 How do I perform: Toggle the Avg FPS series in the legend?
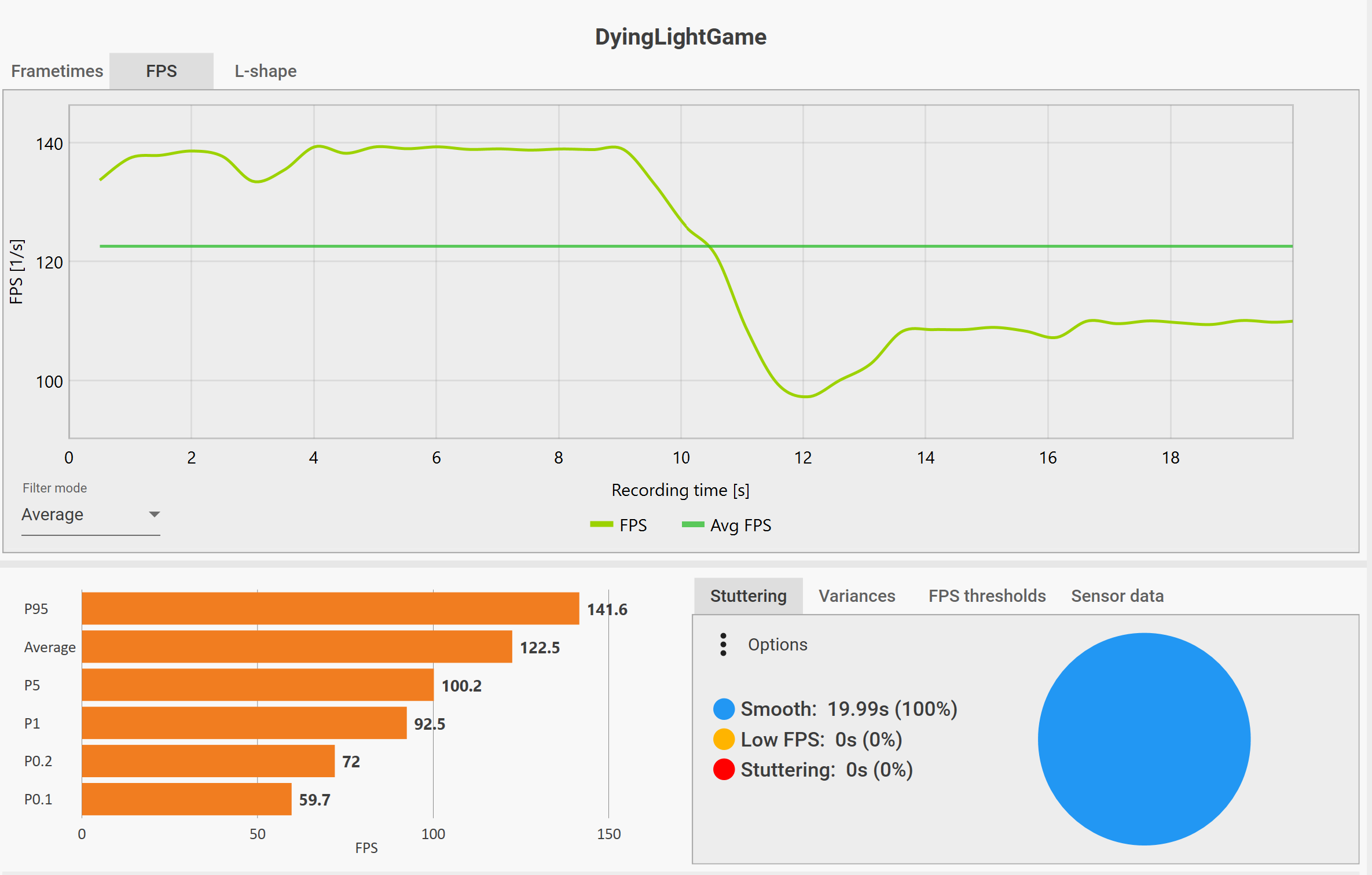coord(727,525)
